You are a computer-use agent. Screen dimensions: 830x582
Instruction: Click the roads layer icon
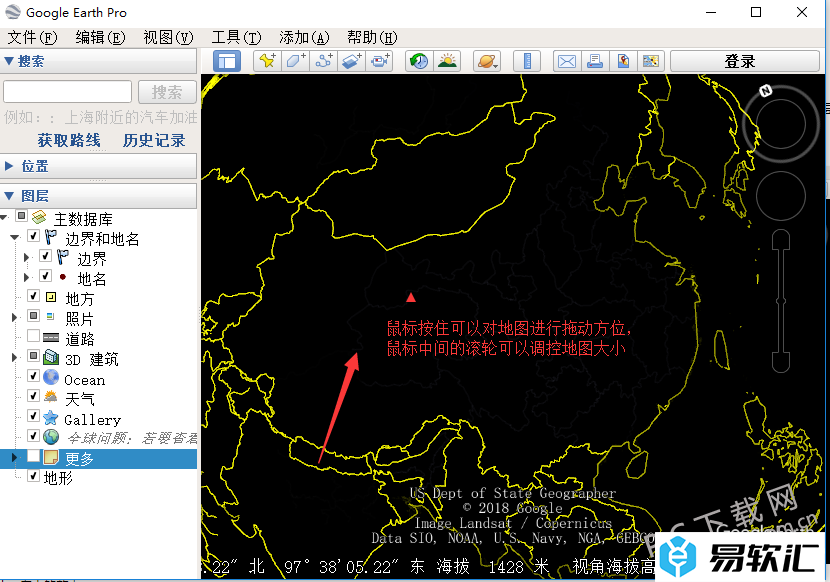pos(51,337)
